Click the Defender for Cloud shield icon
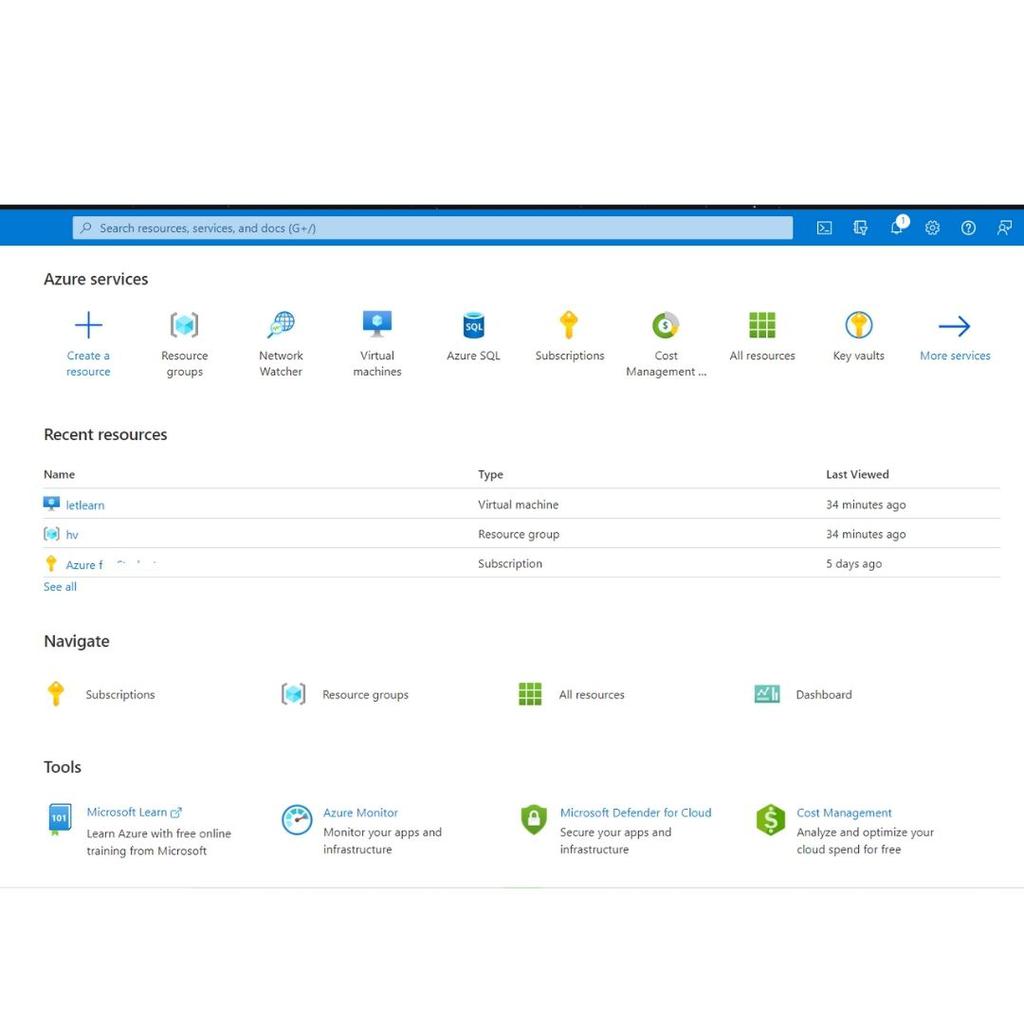 click(x=534, y=819)
